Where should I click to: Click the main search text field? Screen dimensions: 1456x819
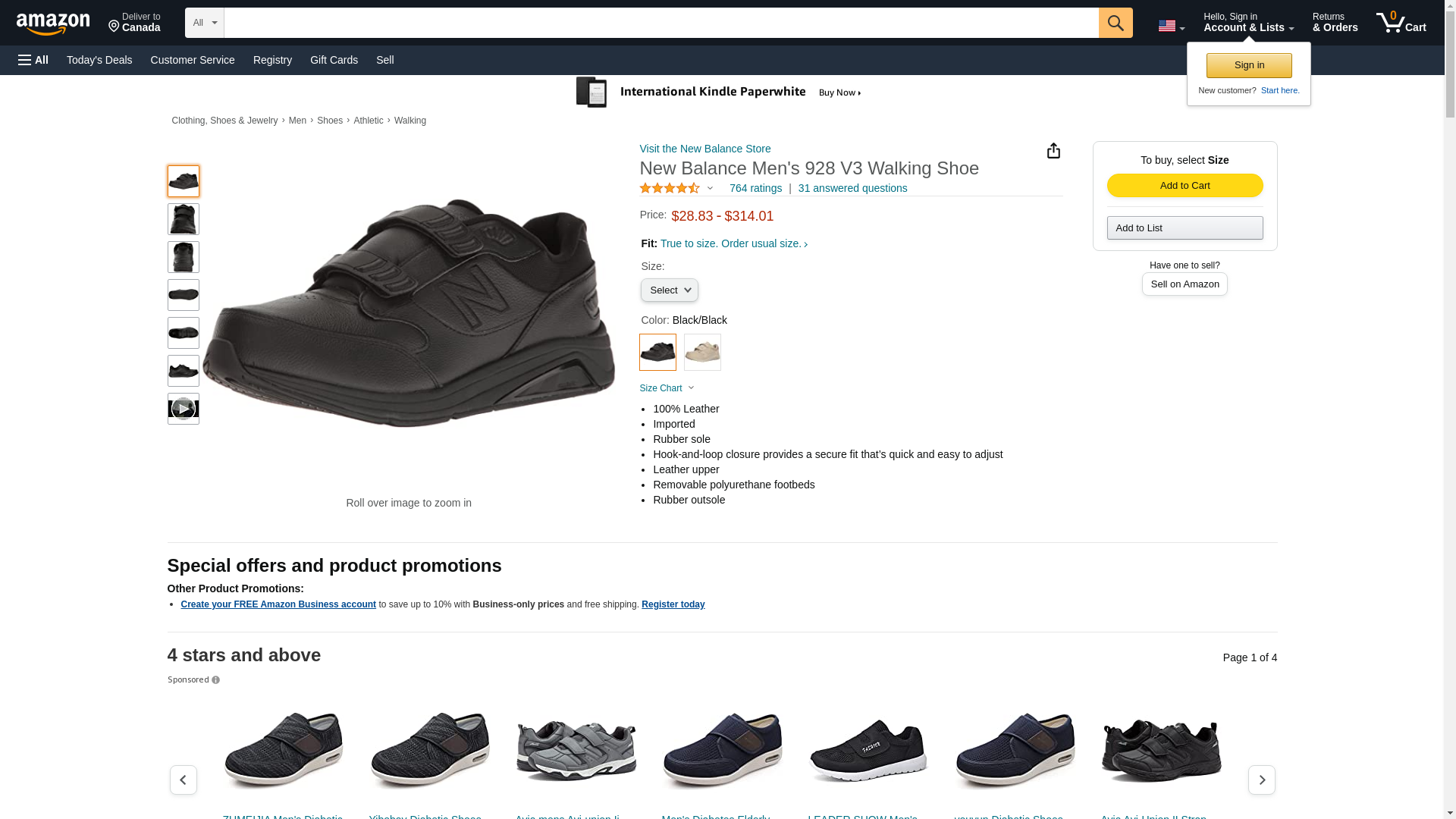661,23
